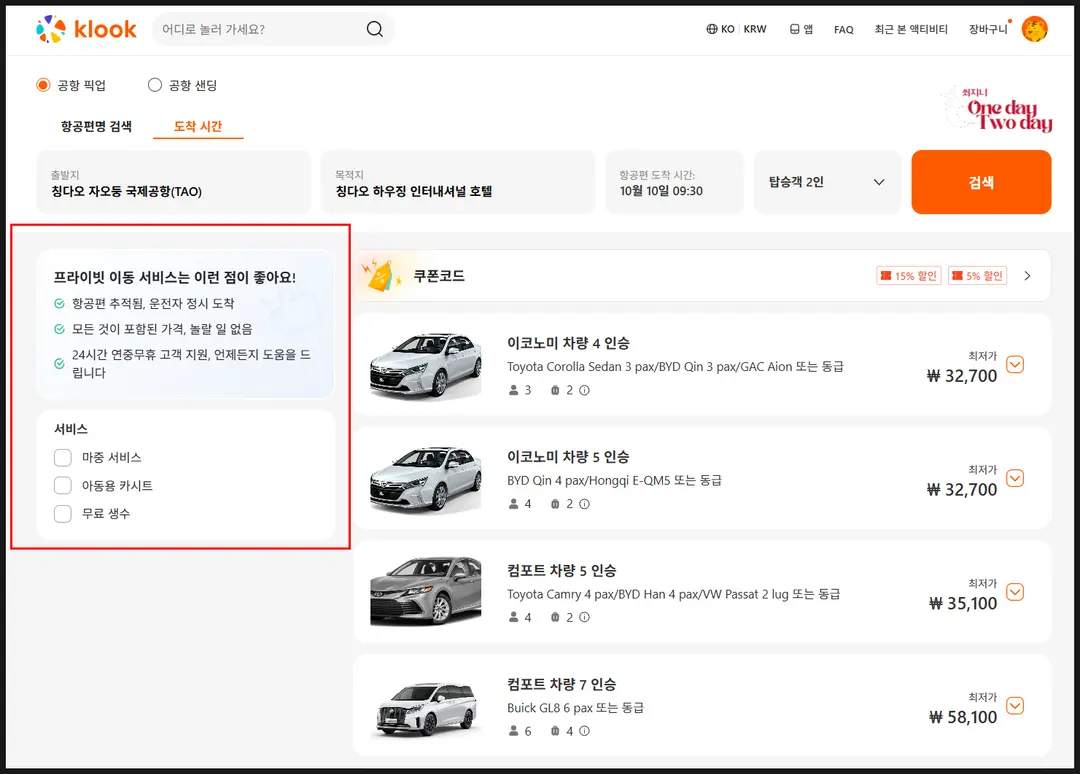This screenshot has width=1080, height=774.
Task: Click luggage info icon for 컴포트 차량 5 인승
Action: click(x=584, y=618)
